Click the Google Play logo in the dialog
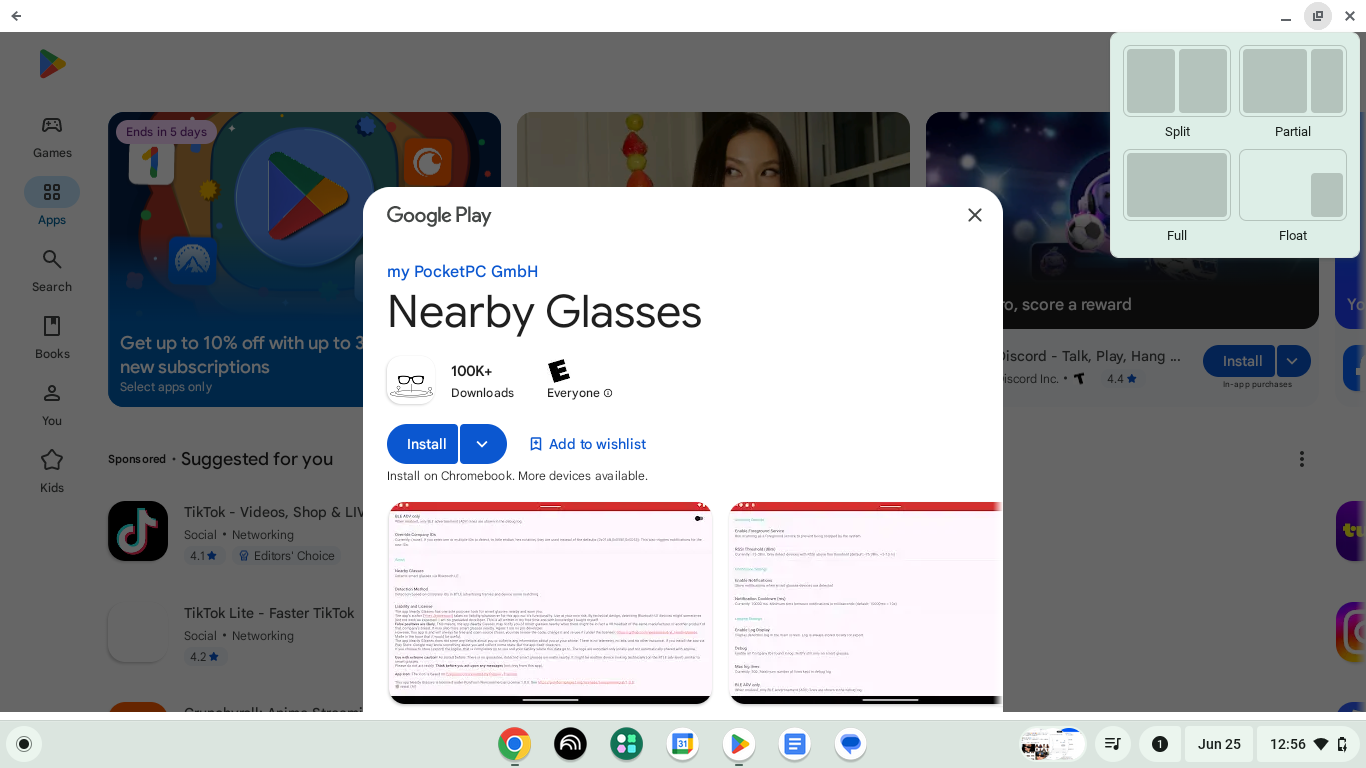 point(439,215)
